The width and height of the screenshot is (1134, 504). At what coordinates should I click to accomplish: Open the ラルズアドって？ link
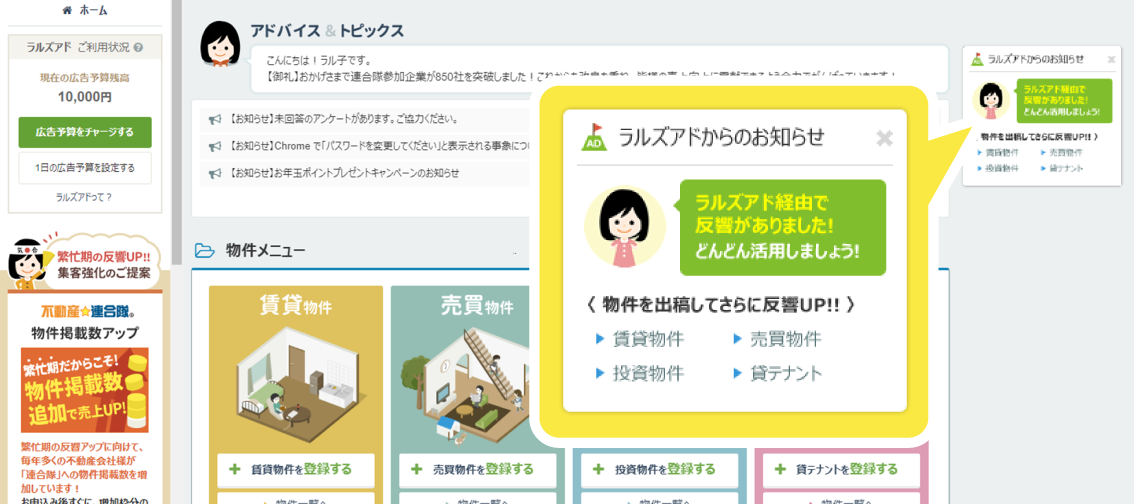pyautogui.click(x=85, y=197)
